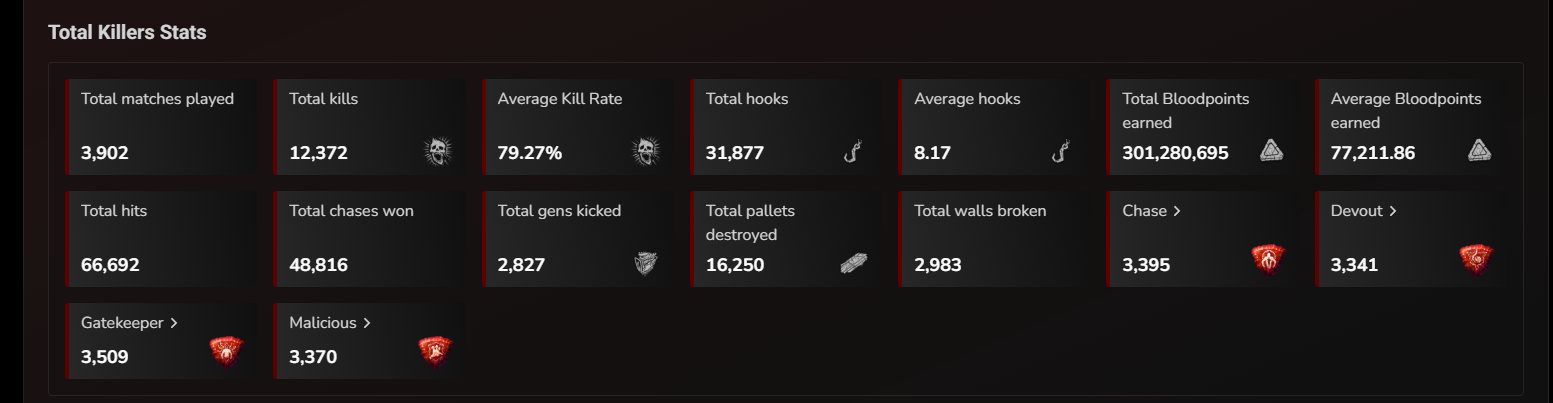Viewport: 1553px width, 403px height.
Task: Click the Bloodpoints icon in Total Bloodpoints earned
Action: click(x=1270, y=151)
